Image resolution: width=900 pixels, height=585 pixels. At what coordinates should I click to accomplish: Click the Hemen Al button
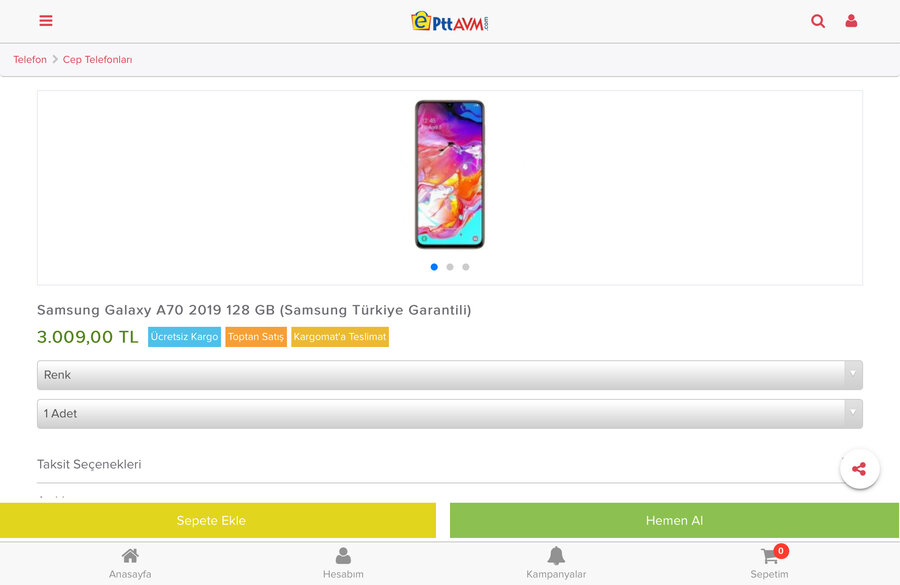674,520
